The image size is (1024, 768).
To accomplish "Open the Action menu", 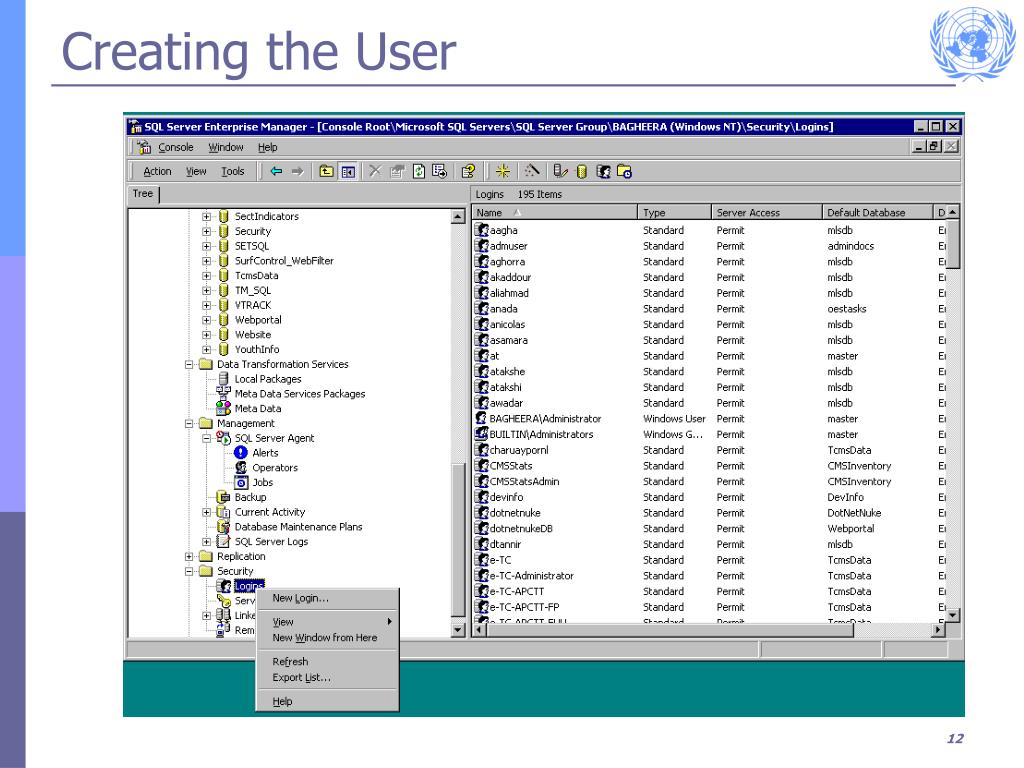I will tap(157, 171).
